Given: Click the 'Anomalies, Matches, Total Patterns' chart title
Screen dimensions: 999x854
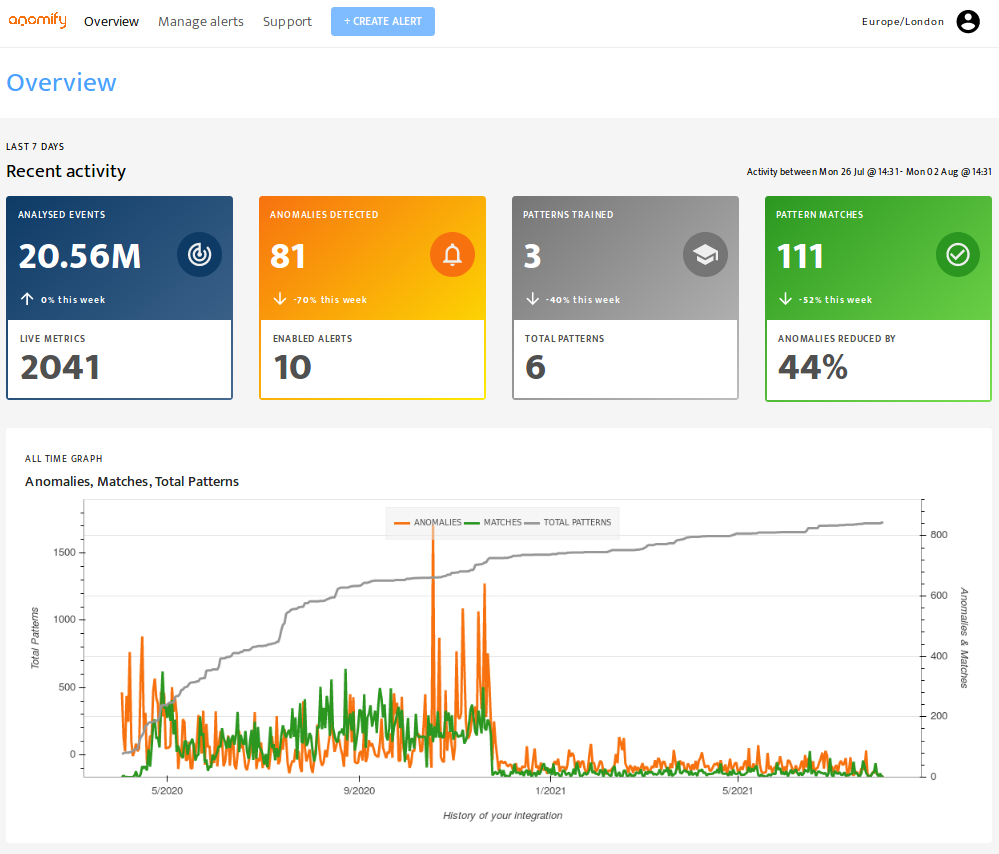Looking at the screenshot, I should [x=132, y=482].
